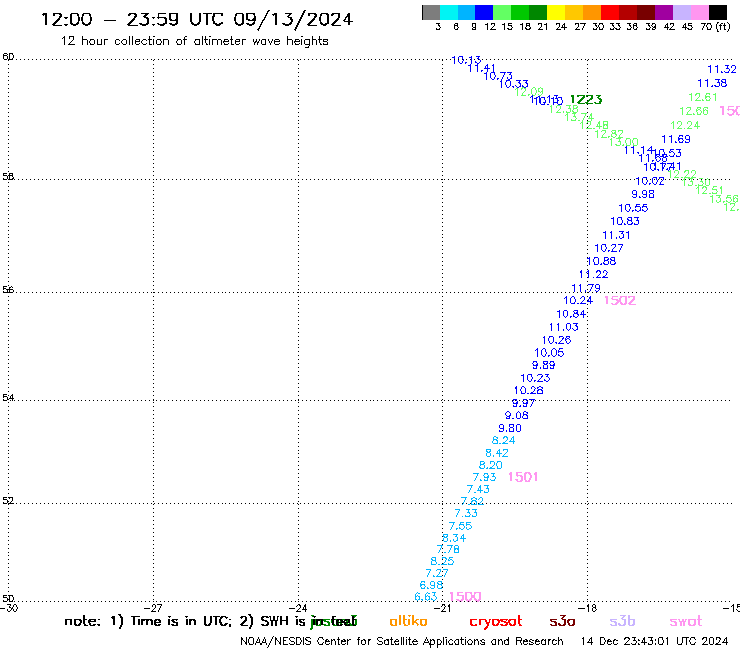Click the gray 3 ft legend swatch

(x=431, y=12)
